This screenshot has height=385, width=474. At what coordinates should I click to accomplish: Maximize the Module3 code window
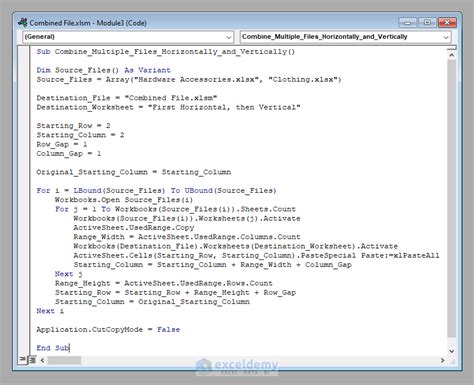(x=427, y=22)
